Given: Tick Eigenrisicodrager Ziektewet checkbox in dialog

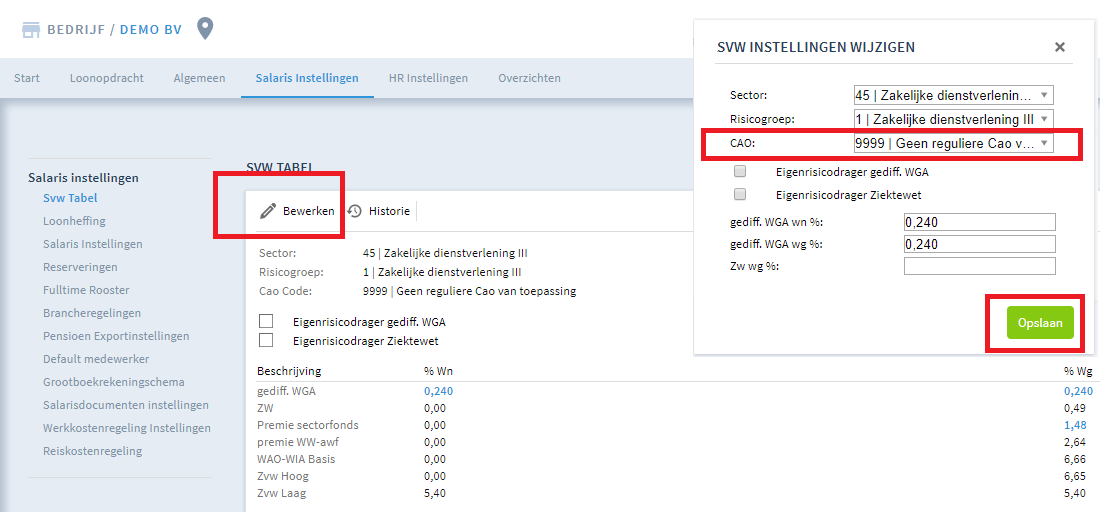Looking at the screenshot, I should click(739, 194).
